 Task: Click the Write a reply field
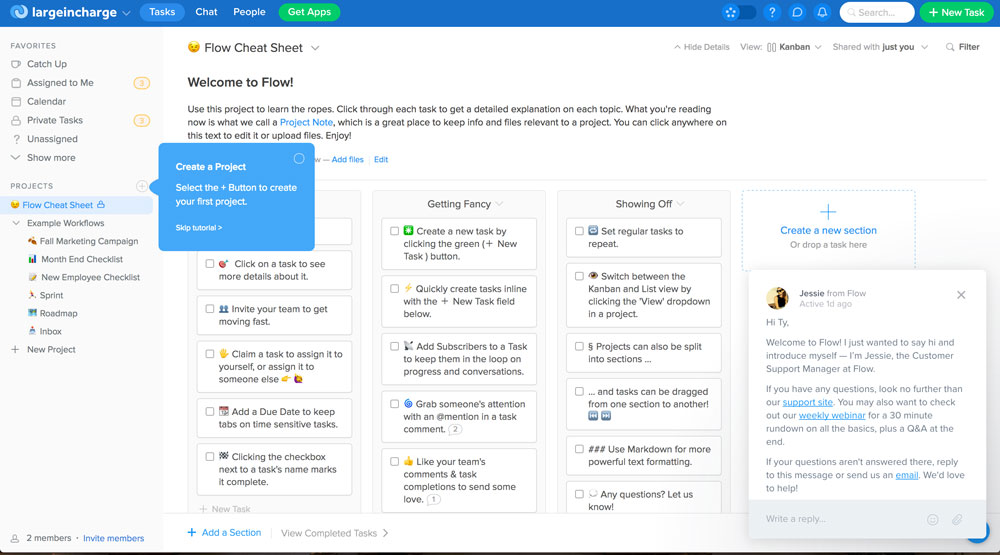[x=842, y=519]
